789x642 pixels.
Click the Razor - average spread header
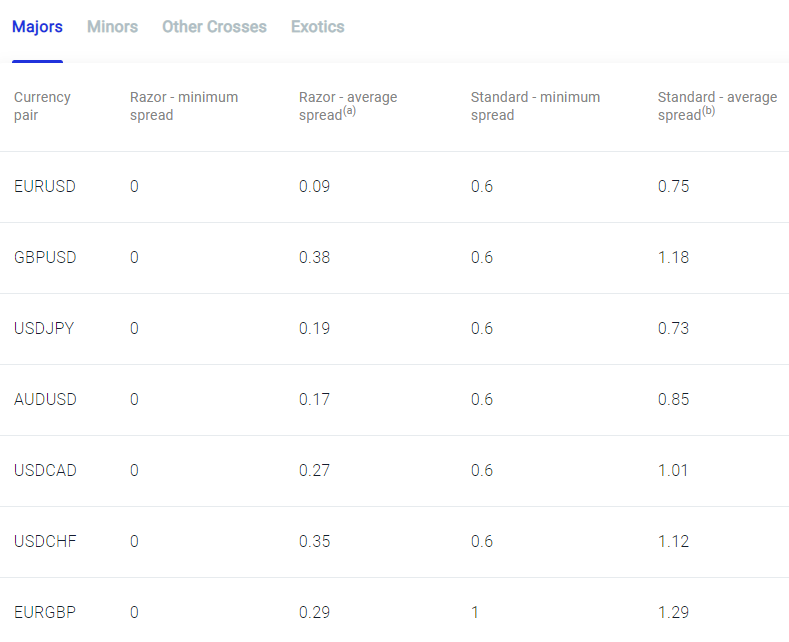pyautogui.click(x=348, y=106)
